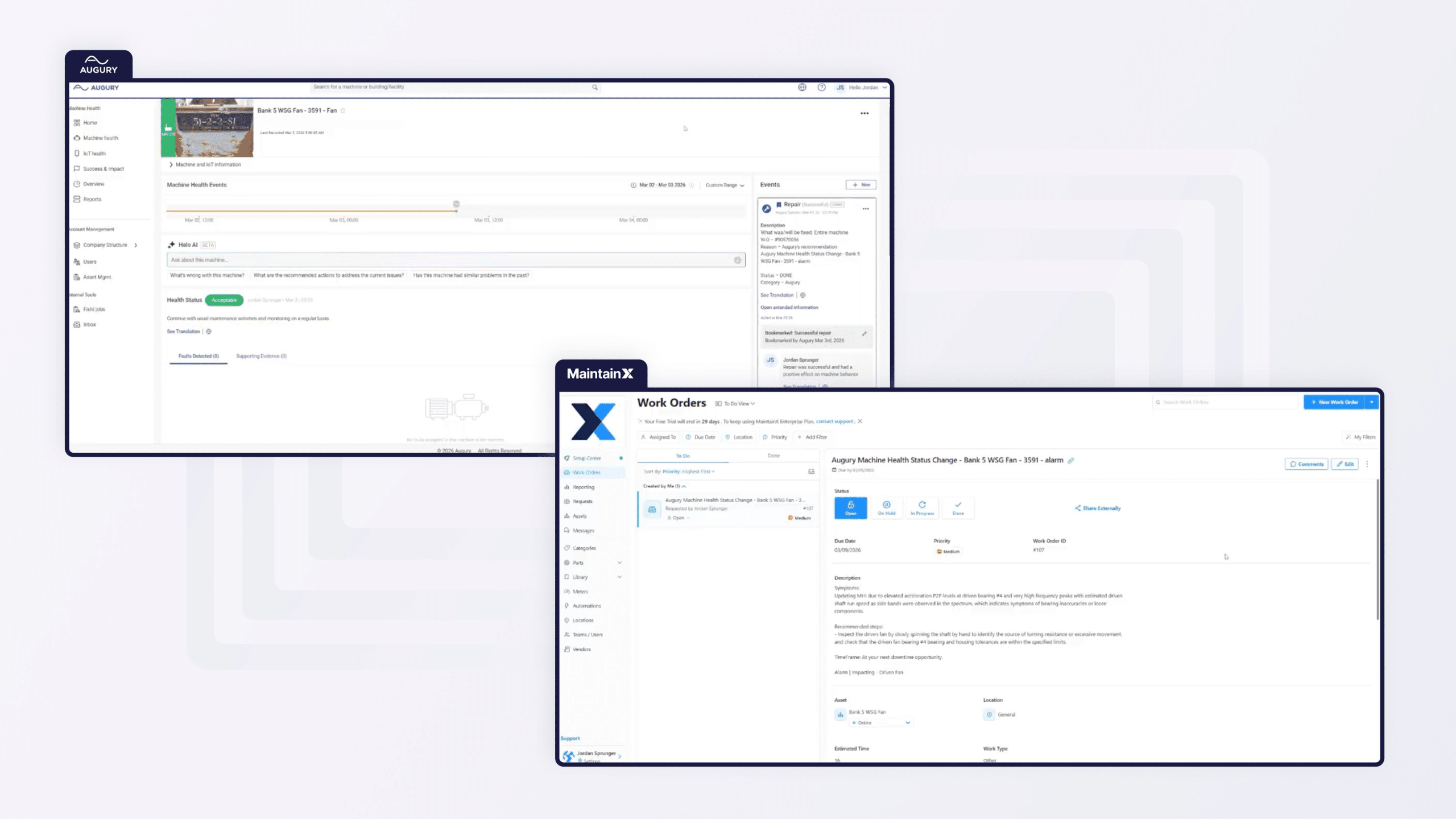The image size is (1456, 819).
Task: Open Overview in Augury sidebar
Action: tap(89, 184)
